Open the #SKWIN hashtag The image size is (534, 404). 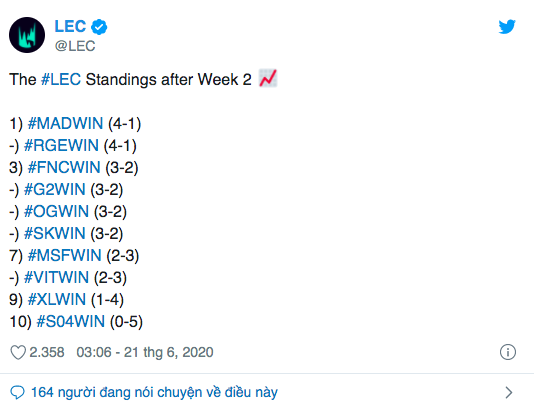pos(54,233)
